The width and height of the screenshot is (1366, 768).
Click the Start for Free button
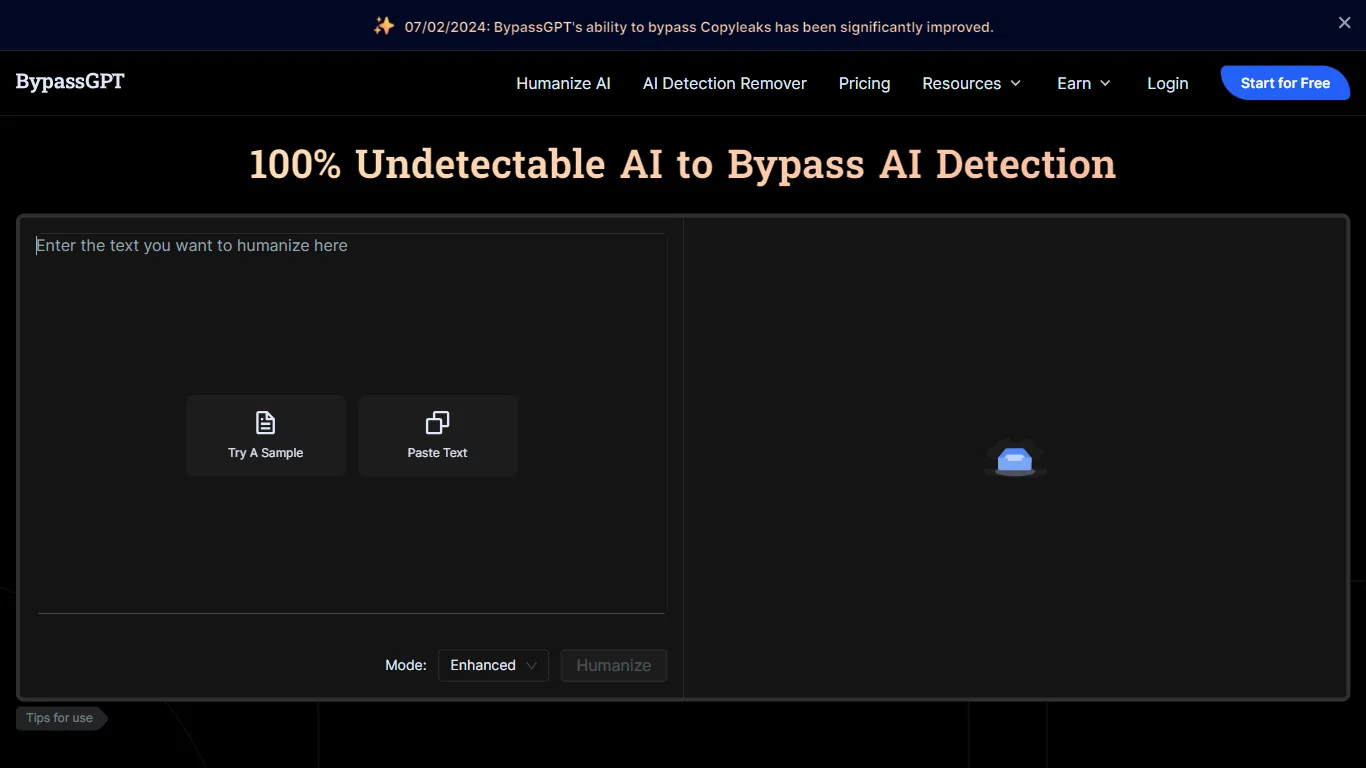[1285, 83]
